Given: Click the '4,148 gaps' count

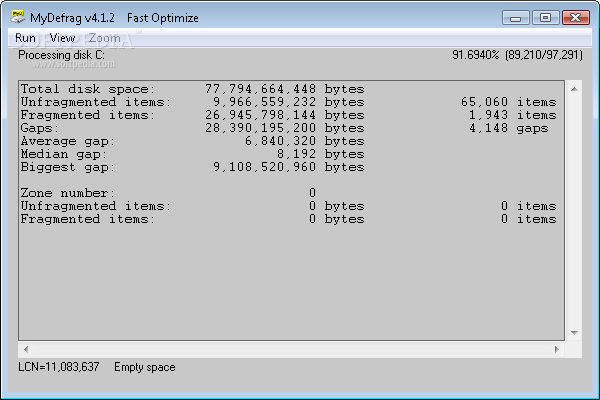Looking at the screenshot, I should pos(509,128).
